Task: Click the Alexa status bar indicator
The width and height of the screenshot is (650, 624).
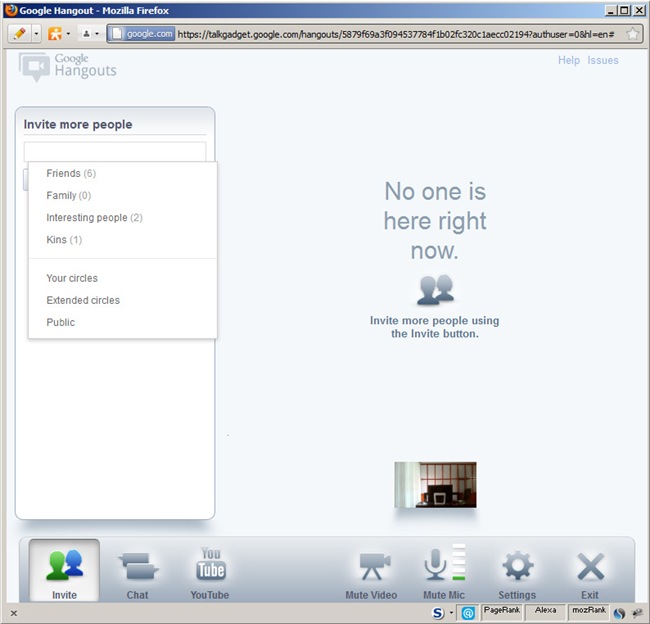Action: coord(546,612)
